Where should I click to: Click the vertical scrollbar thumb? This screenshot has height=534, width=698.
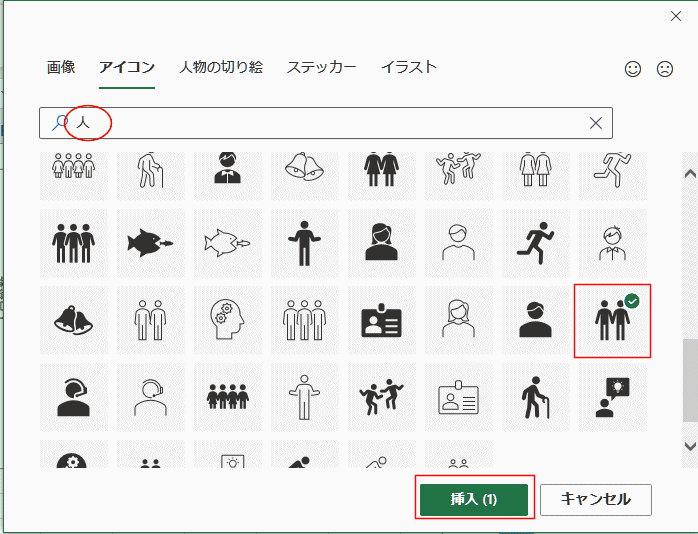pyautogui.click(x=690, y=380)
